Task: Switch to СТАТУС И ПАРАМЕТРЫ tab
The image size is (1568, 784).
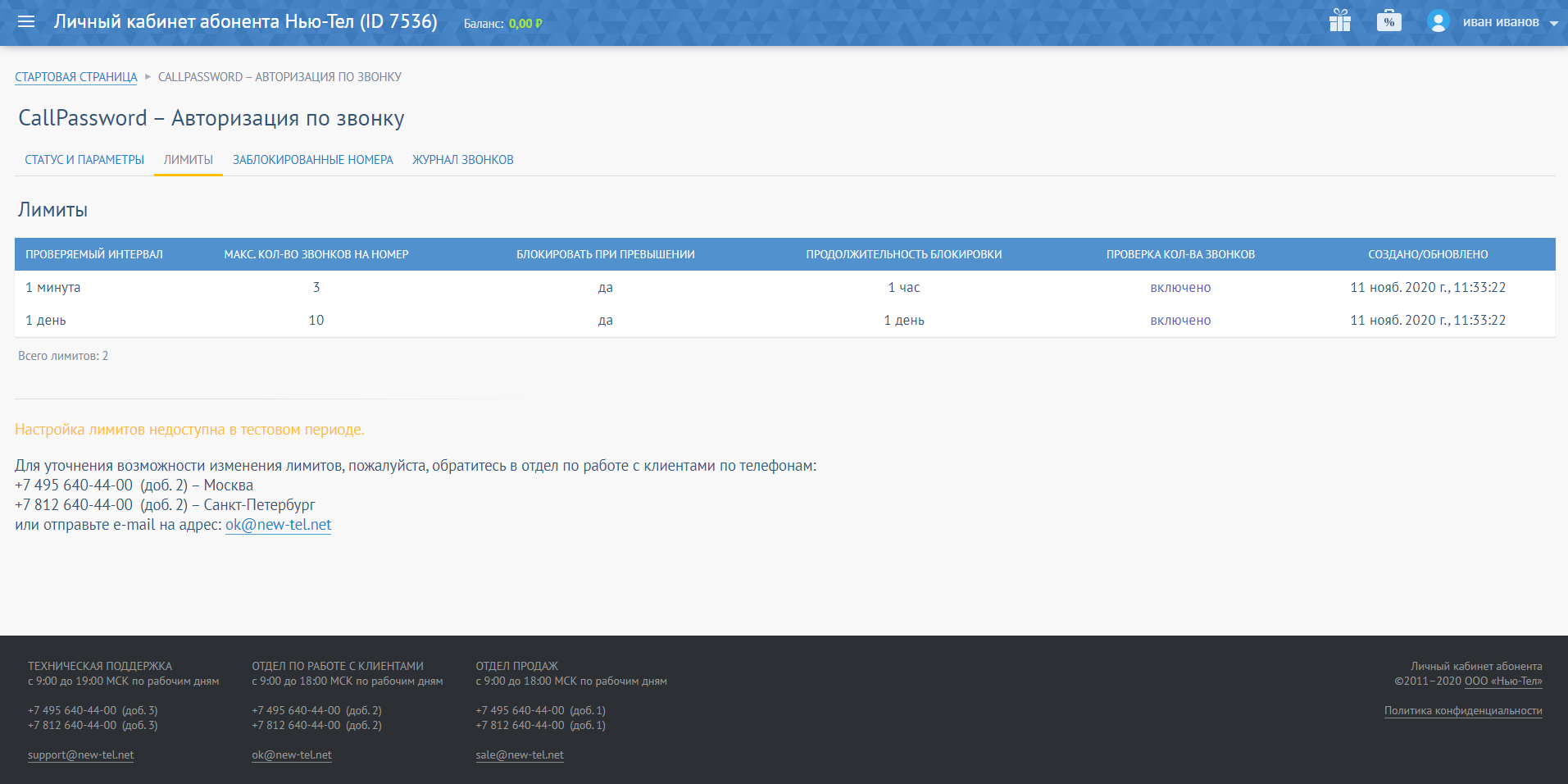Action: tap(84, 160)
